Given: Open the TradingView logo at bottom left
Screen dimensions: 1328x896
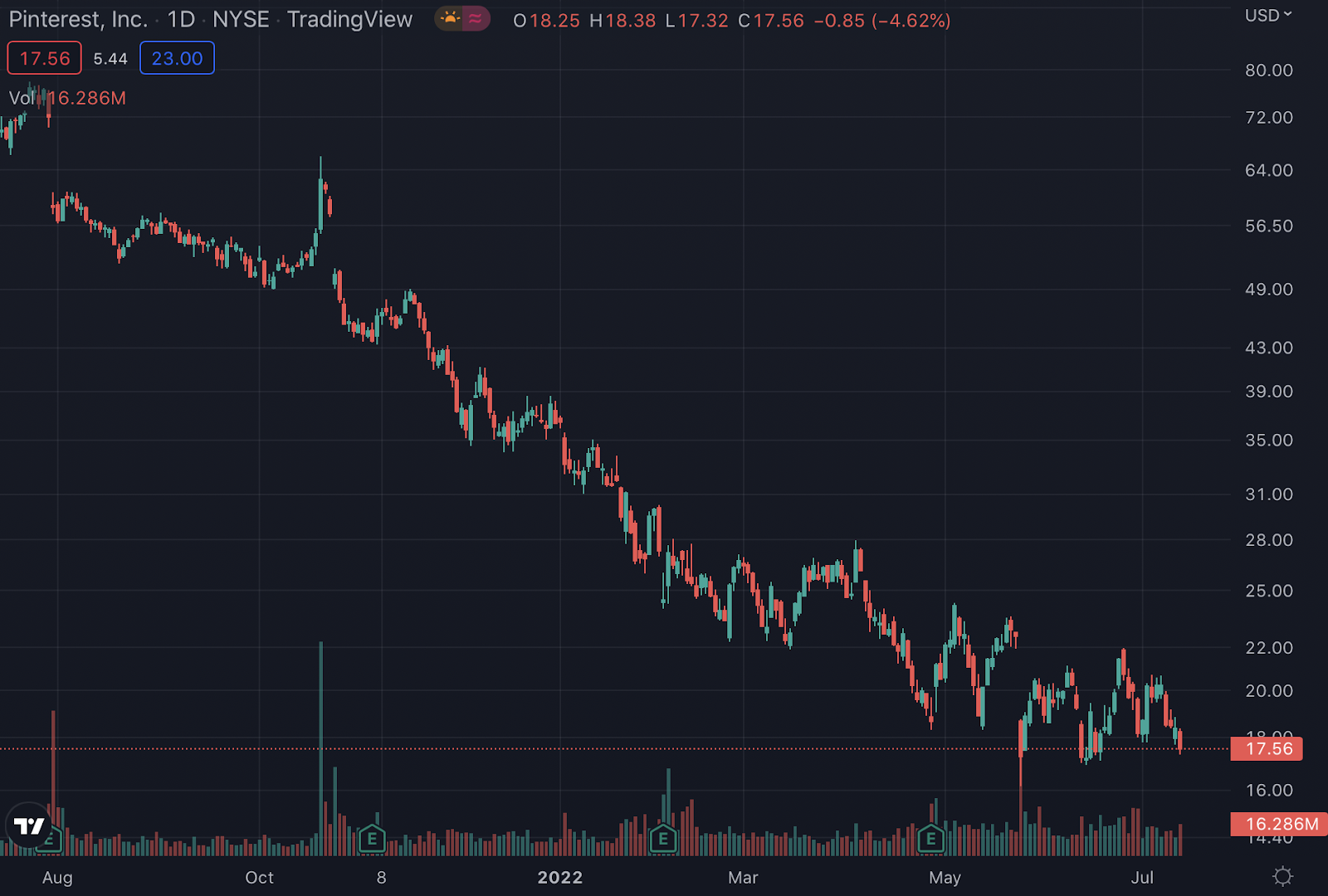Looking at the screenshot, I should tap(29, 826).
